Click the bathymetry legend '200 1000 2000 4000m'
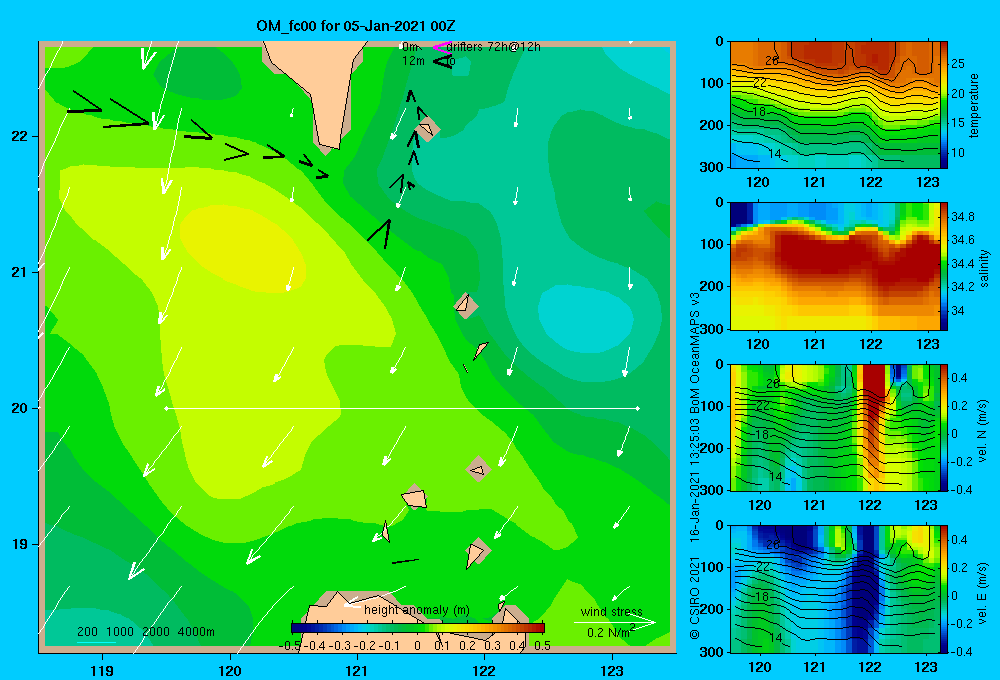Image resolution: width=1000 pixels, height=680 pixels. click(x=146, y=632)
